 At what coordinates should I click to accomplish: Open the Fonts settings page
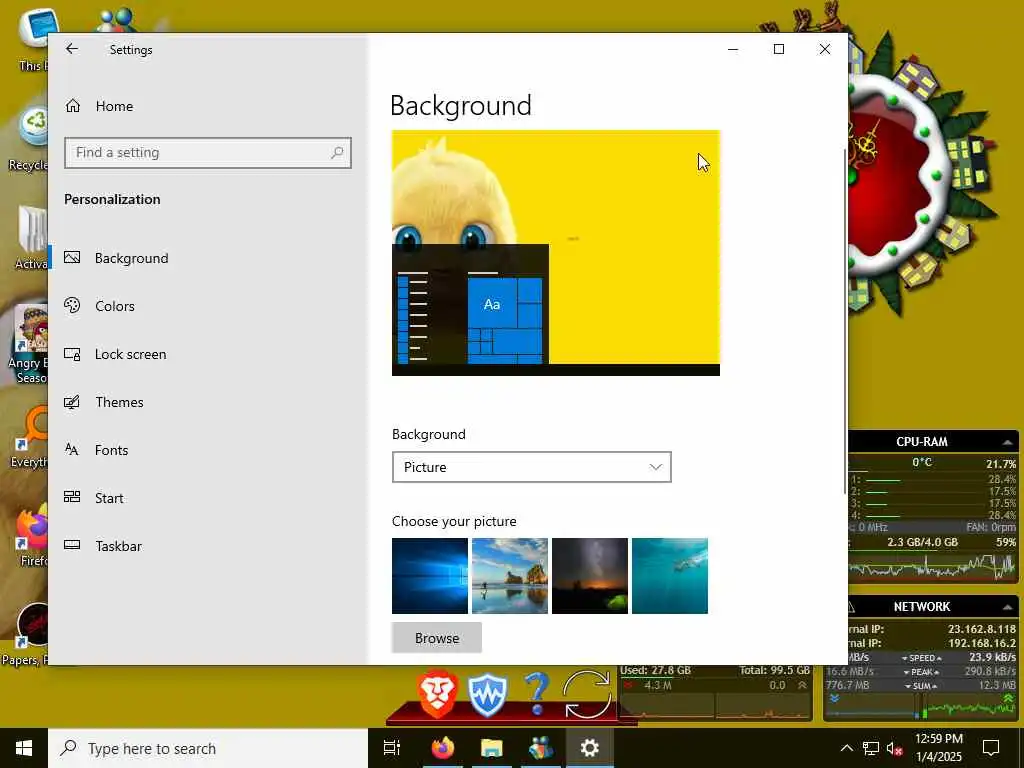click(x=96, y=450)
